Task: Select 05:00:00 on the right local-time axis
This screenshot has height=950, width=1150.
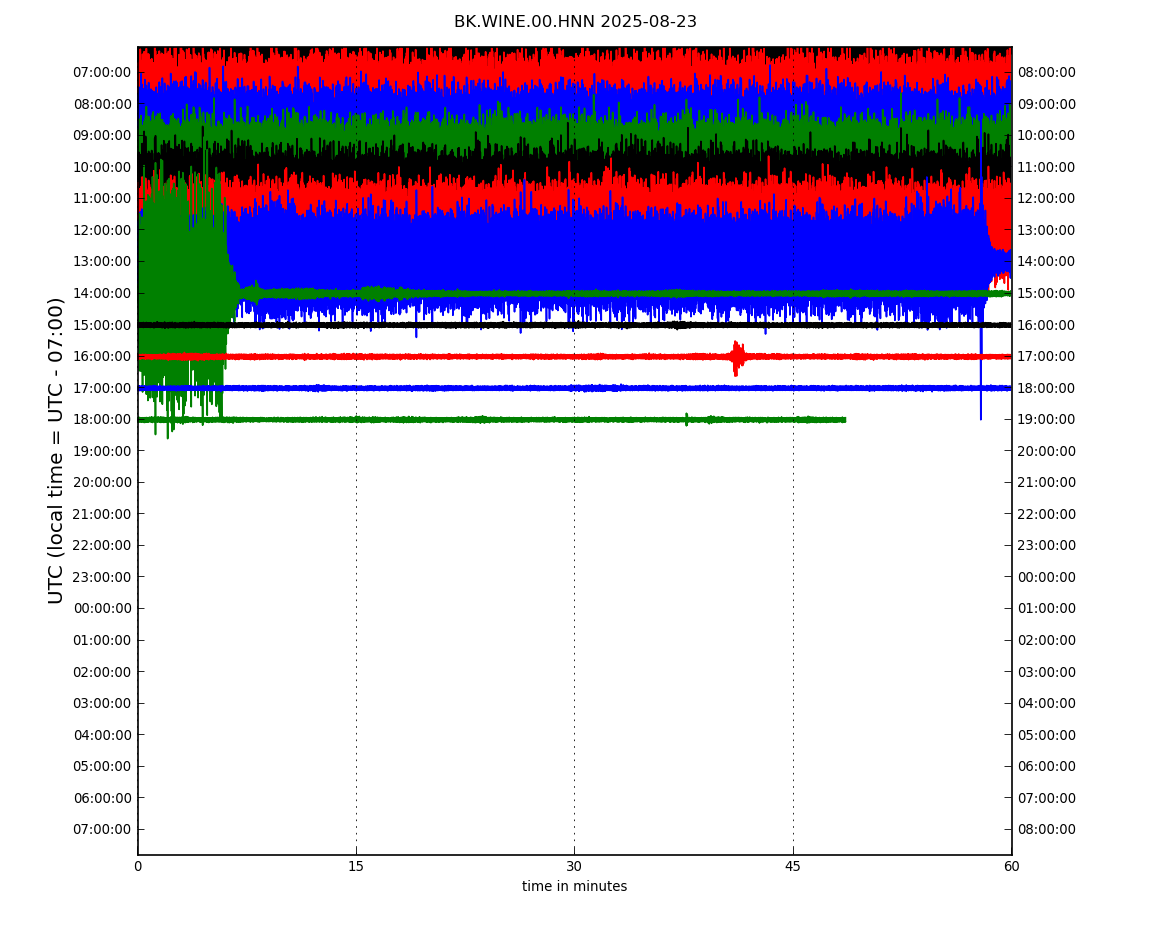Action: pos(1047,735)
